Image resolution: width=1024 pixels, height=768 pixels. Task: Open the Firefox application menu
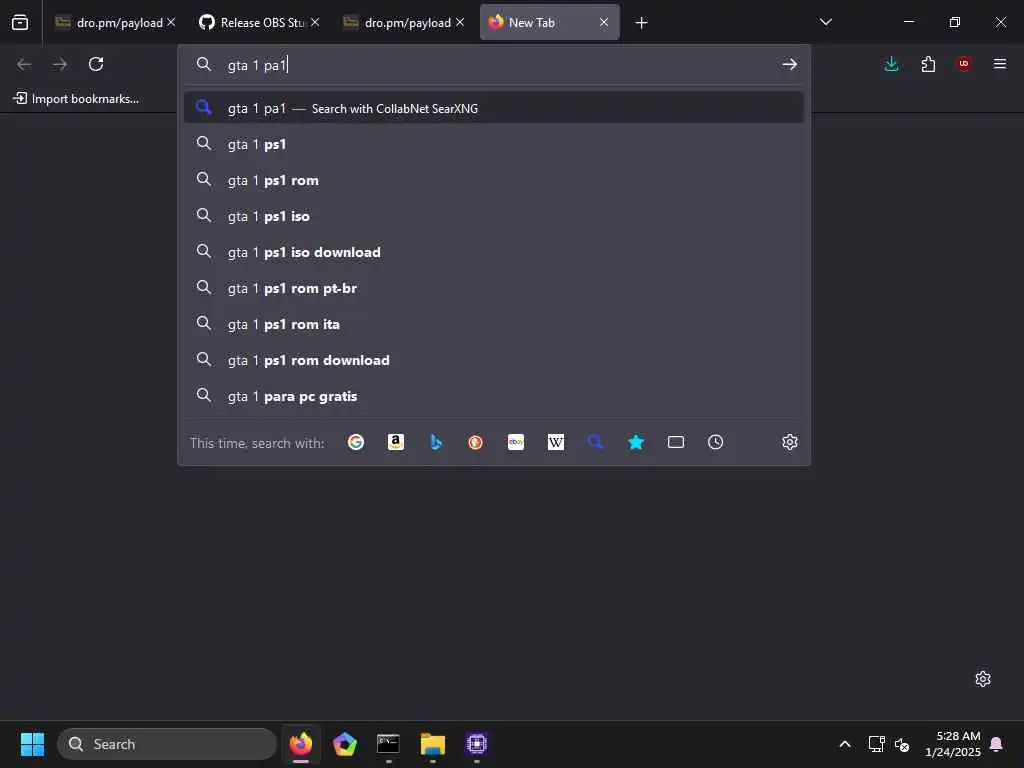[x=1000, y=64]
